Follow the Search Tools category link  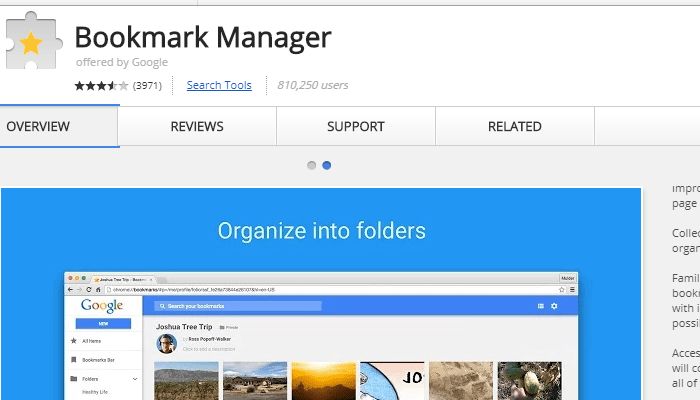pos(219,85)
